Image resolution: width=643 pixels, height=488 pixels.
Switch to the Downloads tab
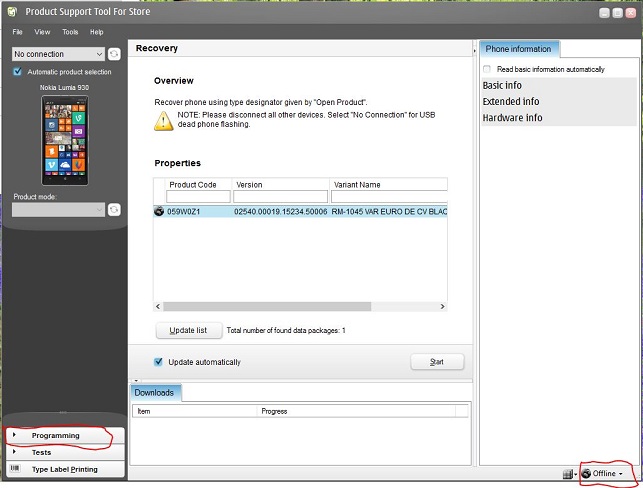(155, 393)
